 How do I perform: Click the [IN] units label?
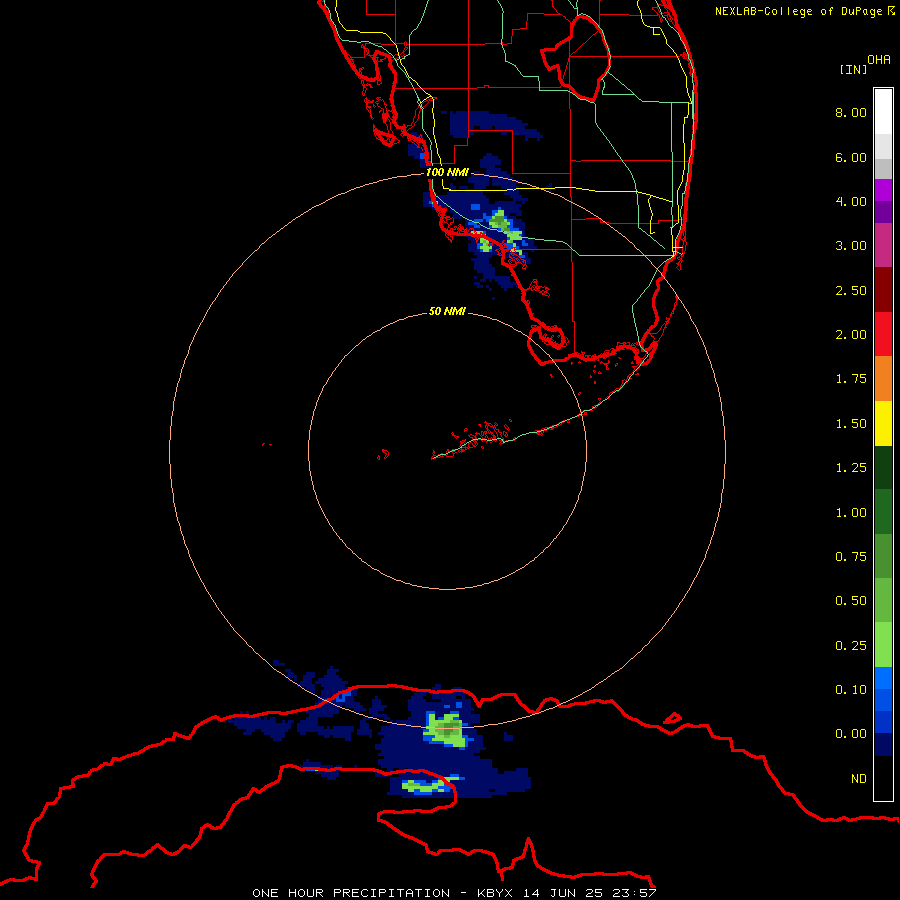click(x=853, y=69)
